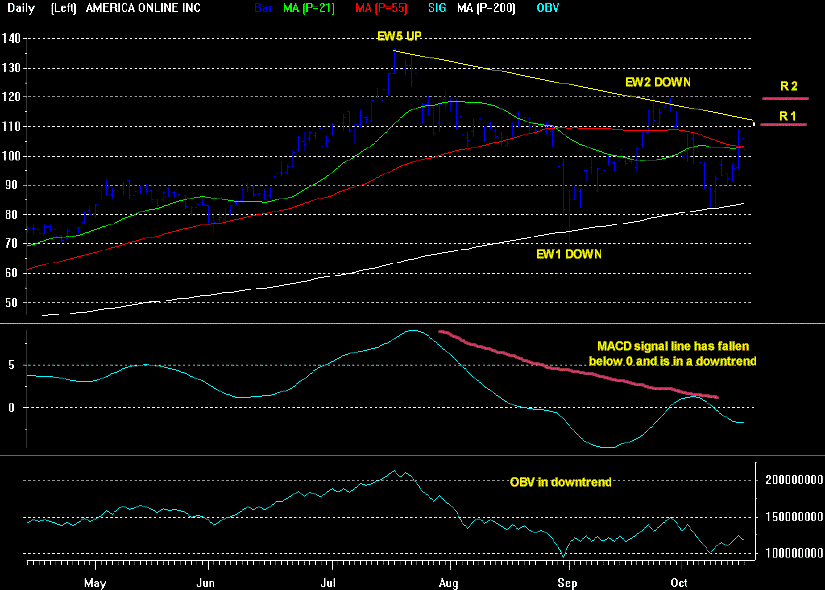Select the white "MA (P=200)" legend entry
Viewport: 825px width, 590px height.
coord(487,8)
